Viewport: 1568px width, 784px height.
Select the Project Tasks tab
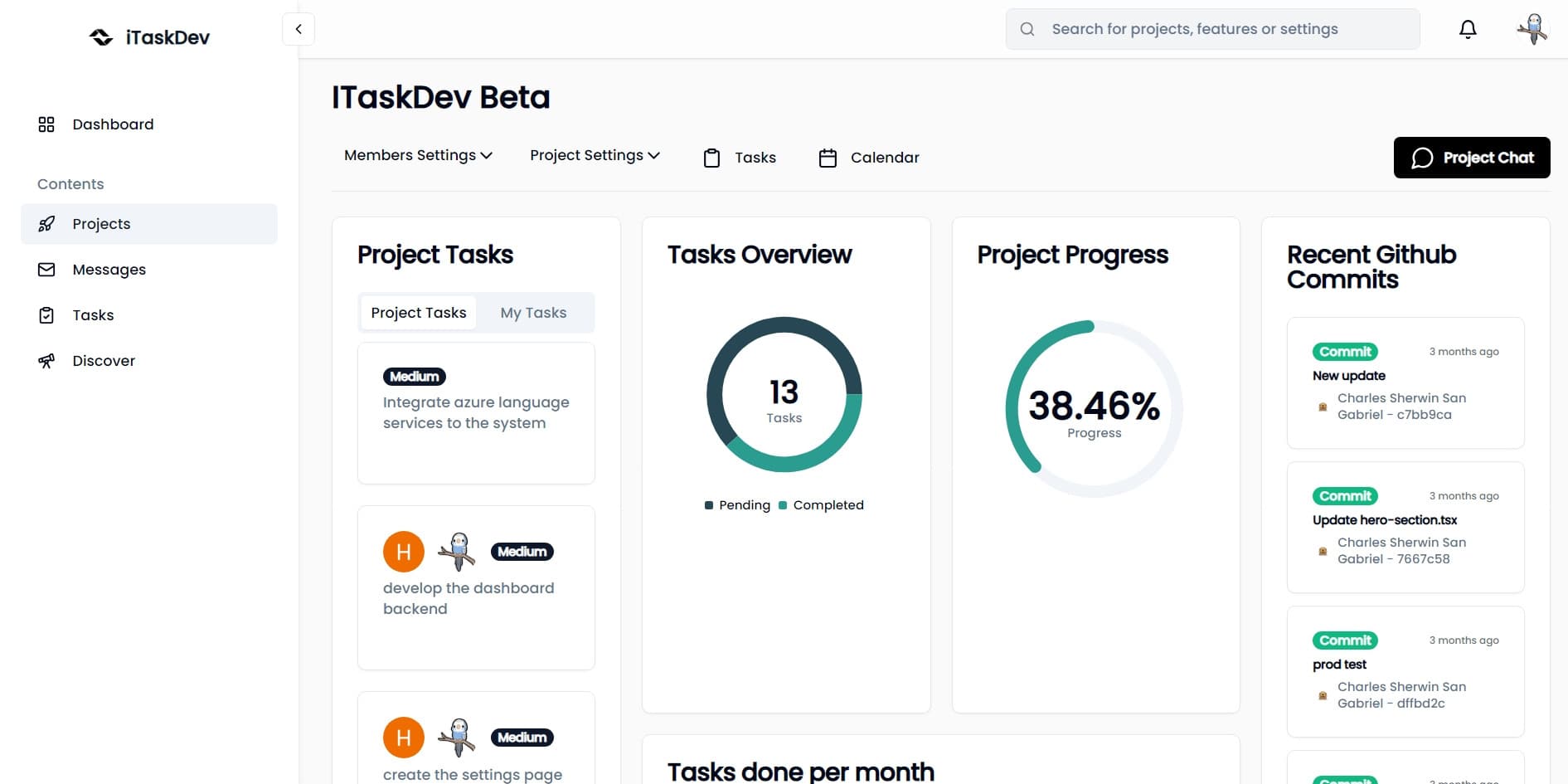click(419, 313)
